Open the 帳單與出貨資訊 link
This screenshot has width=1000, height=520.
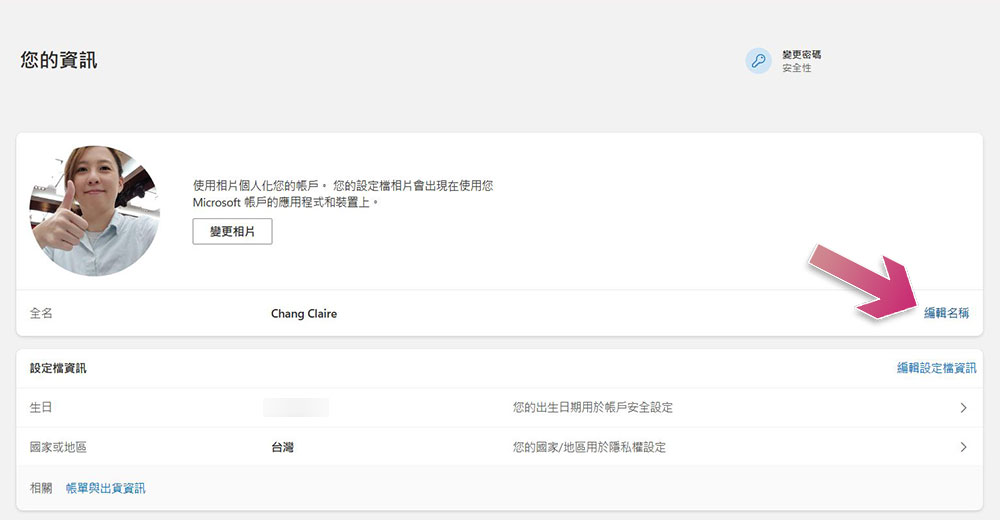pyautogui.click(x=106, y=488)
